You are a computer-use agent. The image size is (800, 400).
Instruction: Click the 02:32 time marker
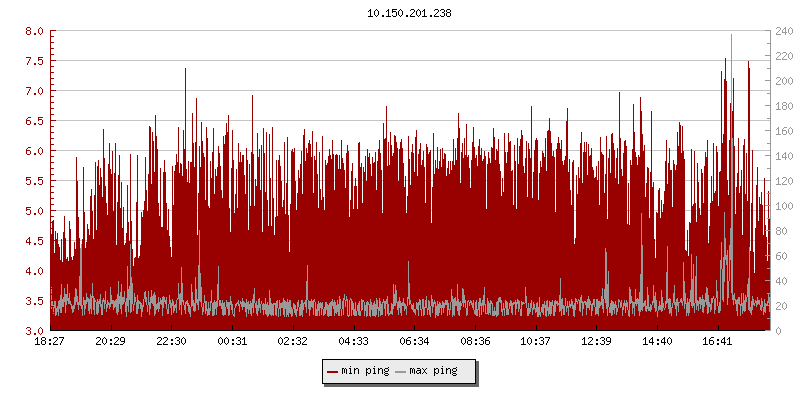click(293, 342)
